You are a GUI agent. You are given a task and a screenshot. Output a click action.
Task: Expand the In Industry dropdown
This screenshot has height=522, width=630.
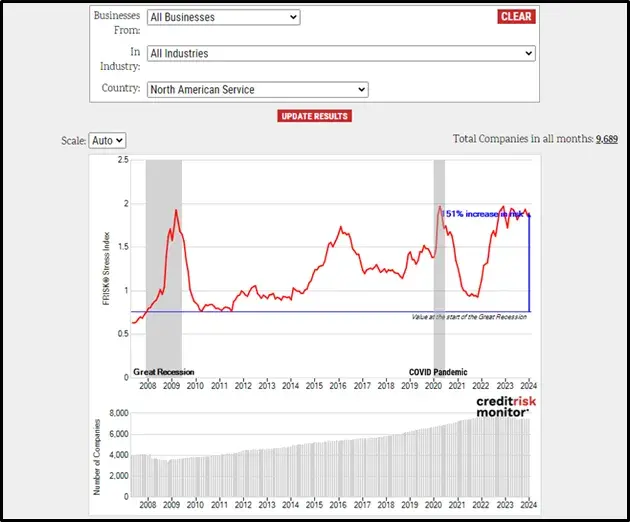[341, 53]
